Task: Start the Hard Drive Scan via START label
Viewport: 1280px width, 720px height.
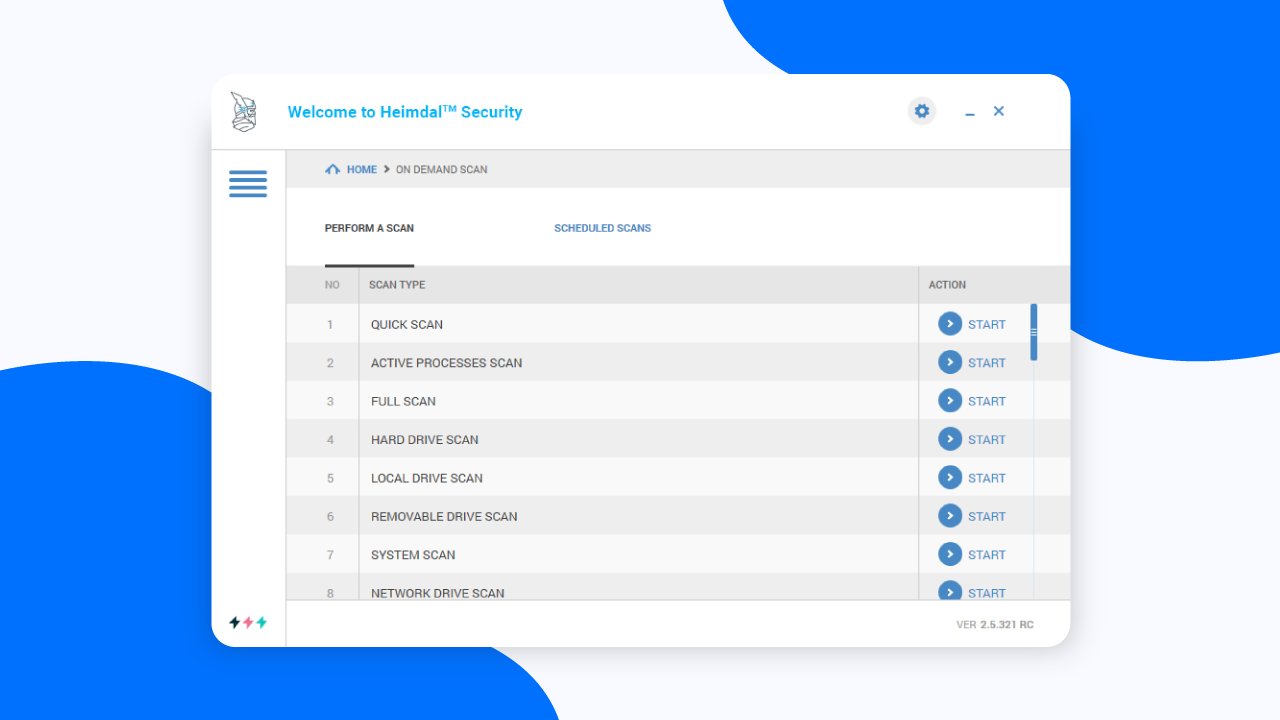Action: pos(987,440)
